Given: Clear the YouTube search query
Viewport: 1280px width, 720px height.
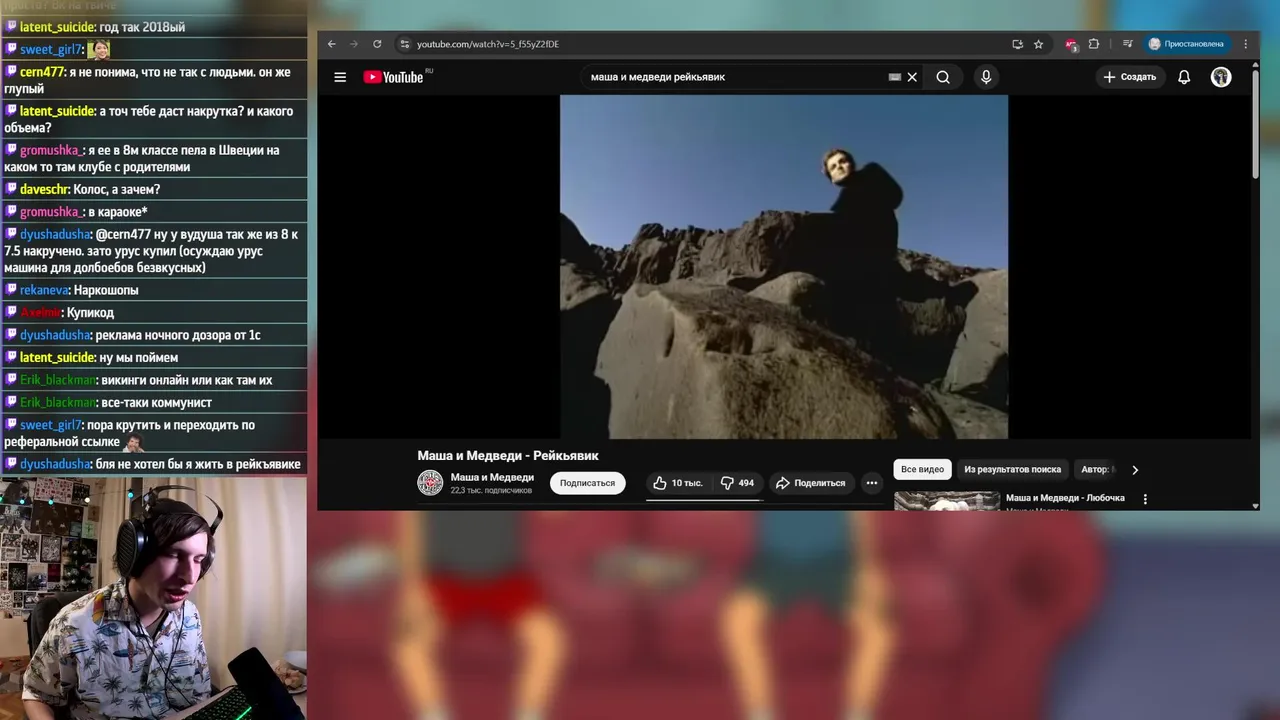Looking at the screenshot, I should click(x=912, y=77).
